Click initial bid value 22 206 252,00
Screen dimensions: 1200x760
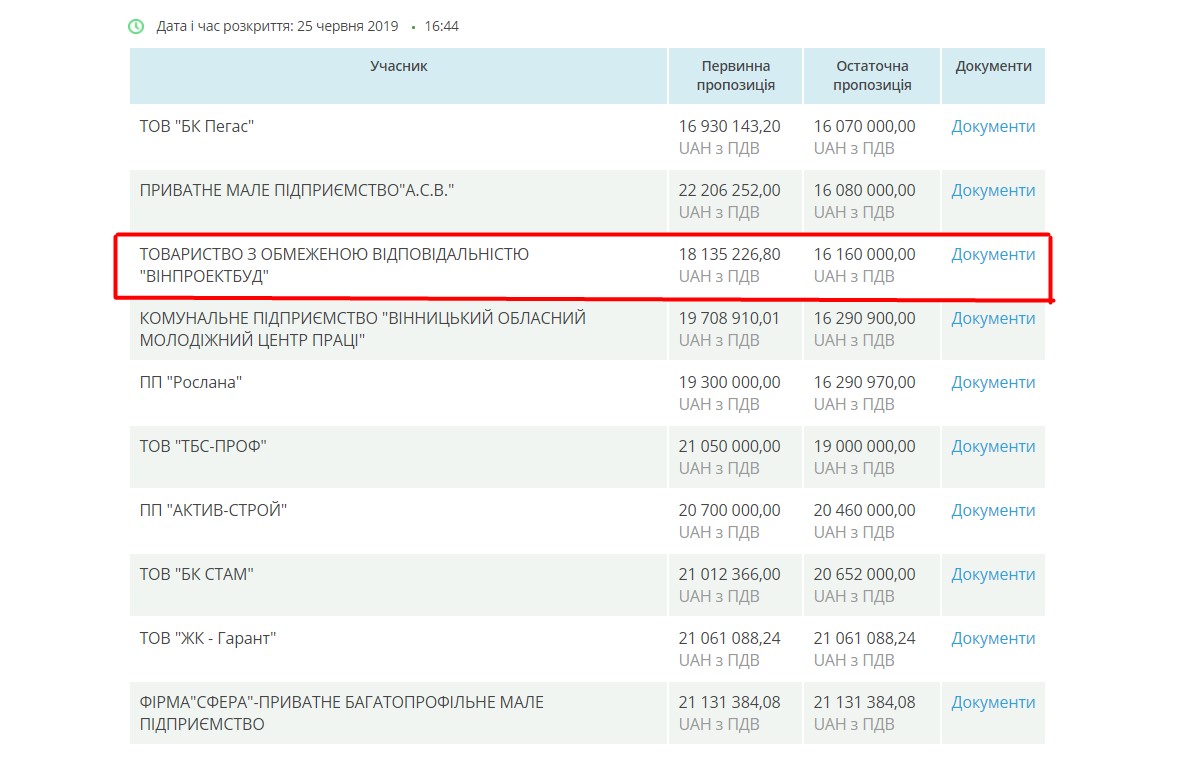coord(730,191)
